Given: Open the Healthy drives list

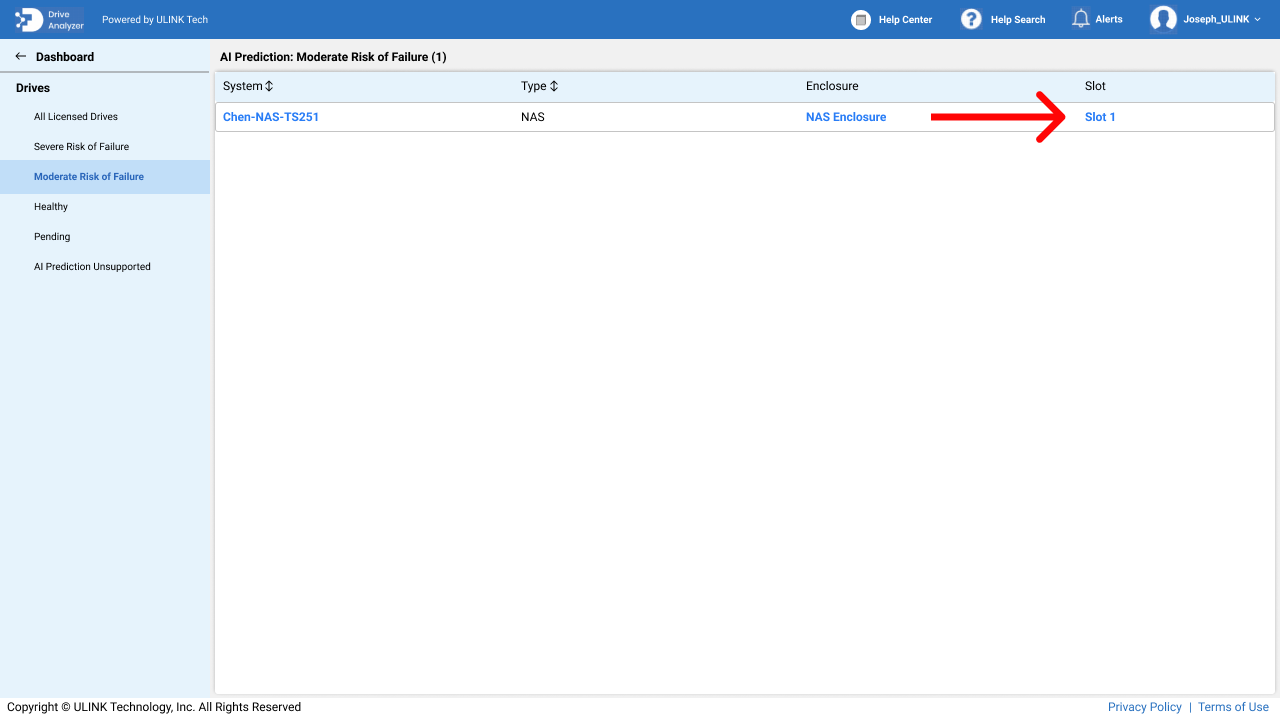Looking at the screenshot, I should (51, 207).
